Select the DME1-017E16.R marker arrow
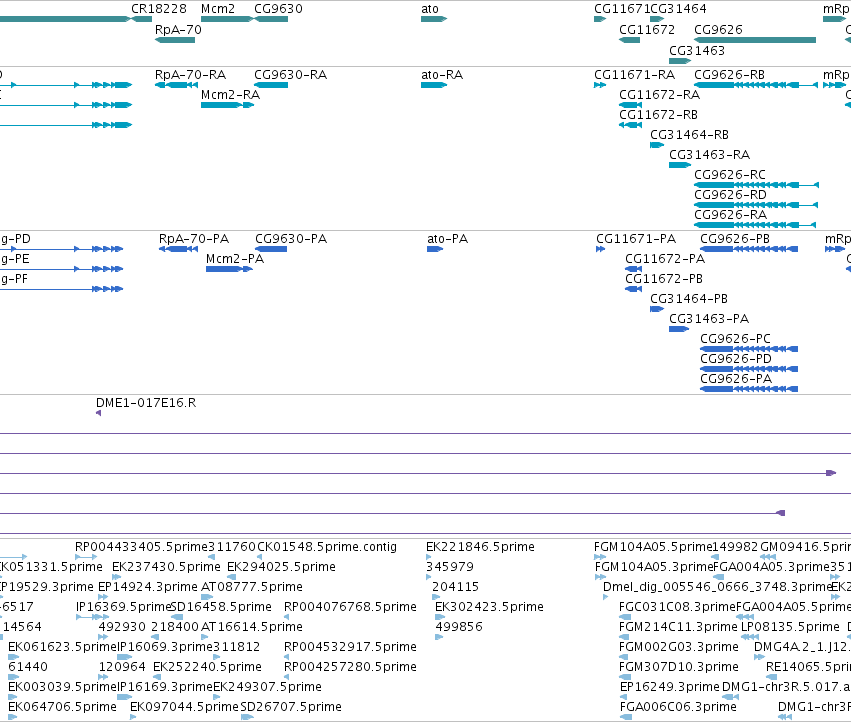 98,413
